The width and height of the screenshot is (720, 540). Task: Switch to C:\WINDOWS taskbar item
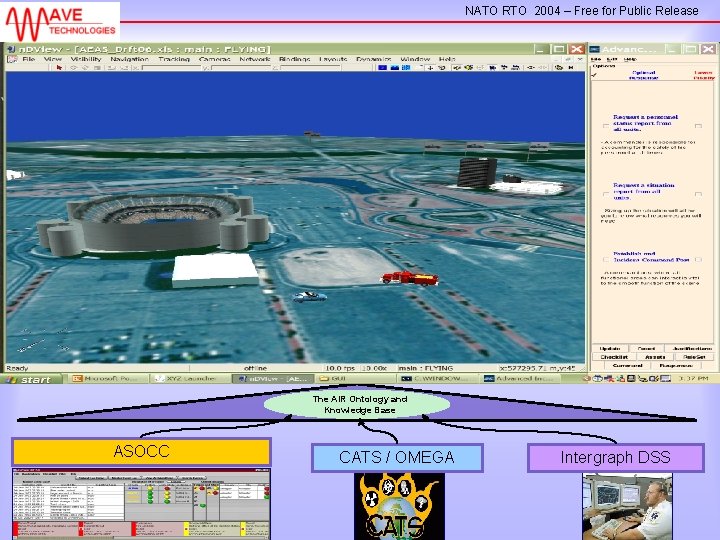coord(437,379)
